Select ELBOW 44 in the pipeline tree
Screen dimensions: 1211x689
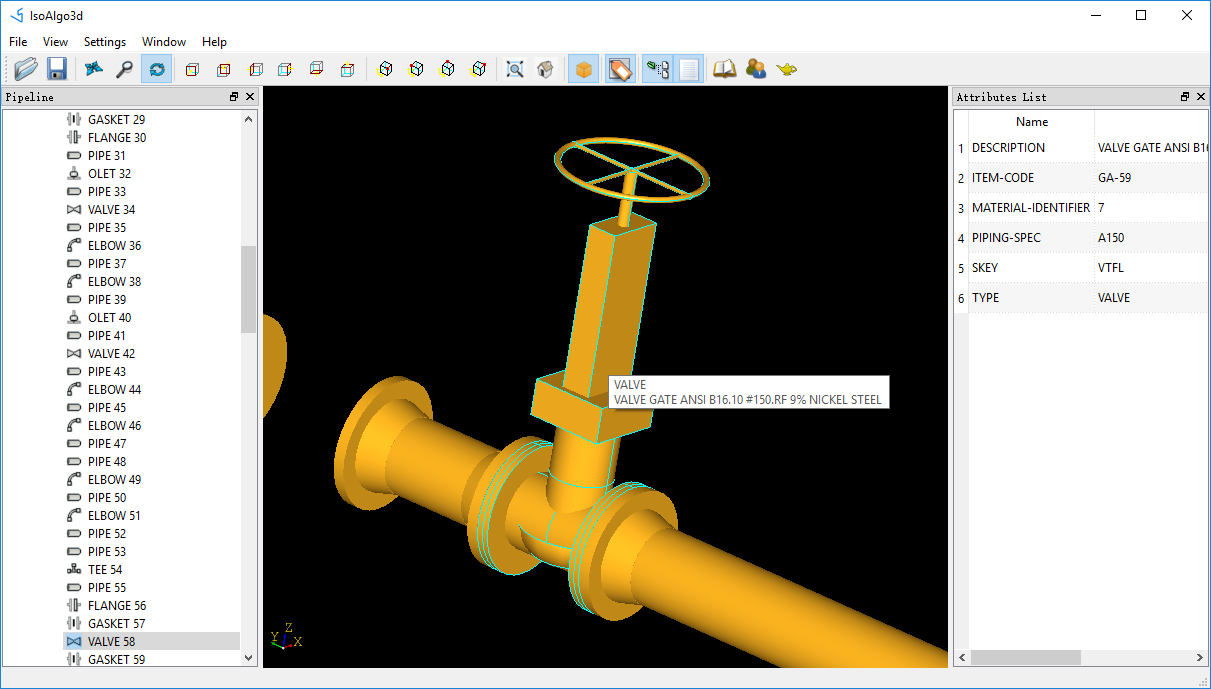point(114,390)
